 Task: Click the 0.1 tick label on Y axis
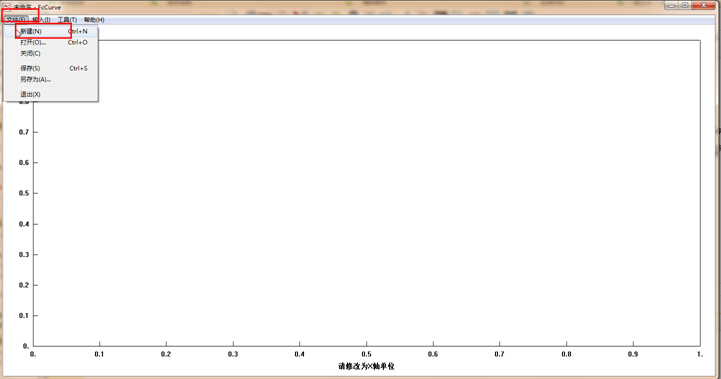23,316
